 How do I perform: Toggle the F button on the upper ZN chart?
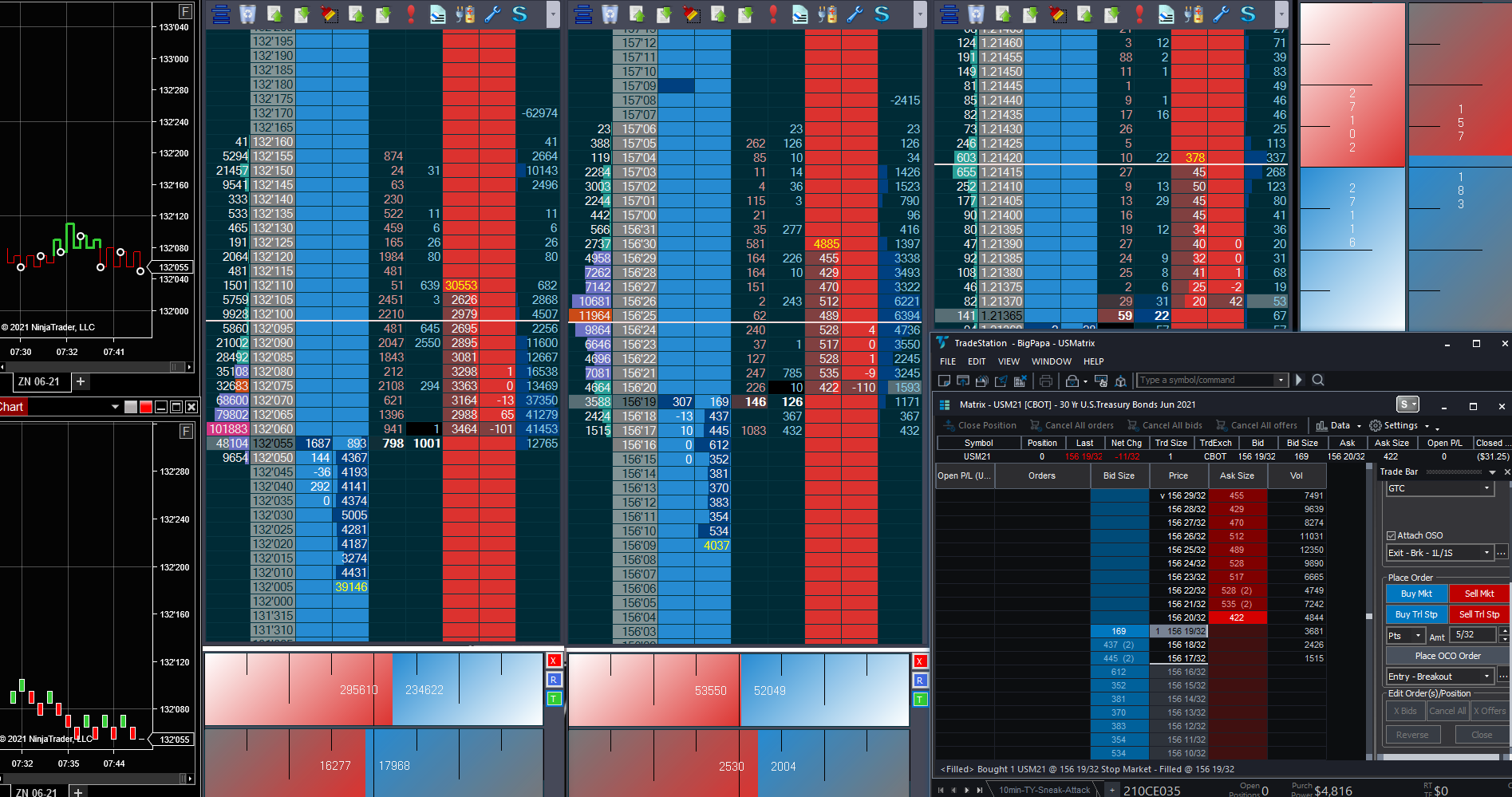(x=185, y=11)
